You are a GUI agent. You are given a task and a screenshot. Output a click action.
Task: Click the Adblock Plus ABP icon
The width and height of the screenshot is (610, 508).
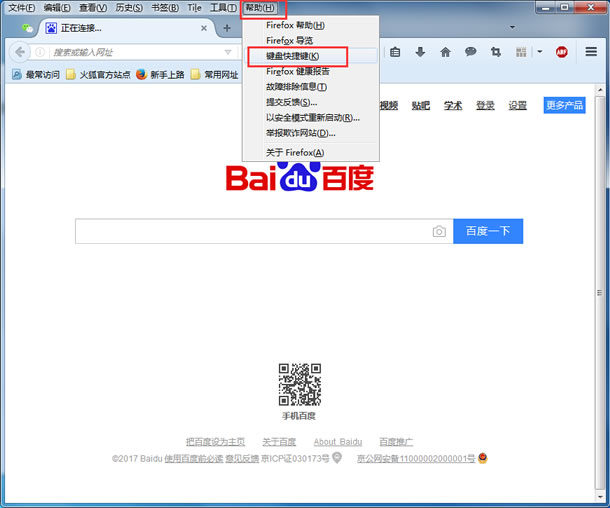[x=561, y=52]
